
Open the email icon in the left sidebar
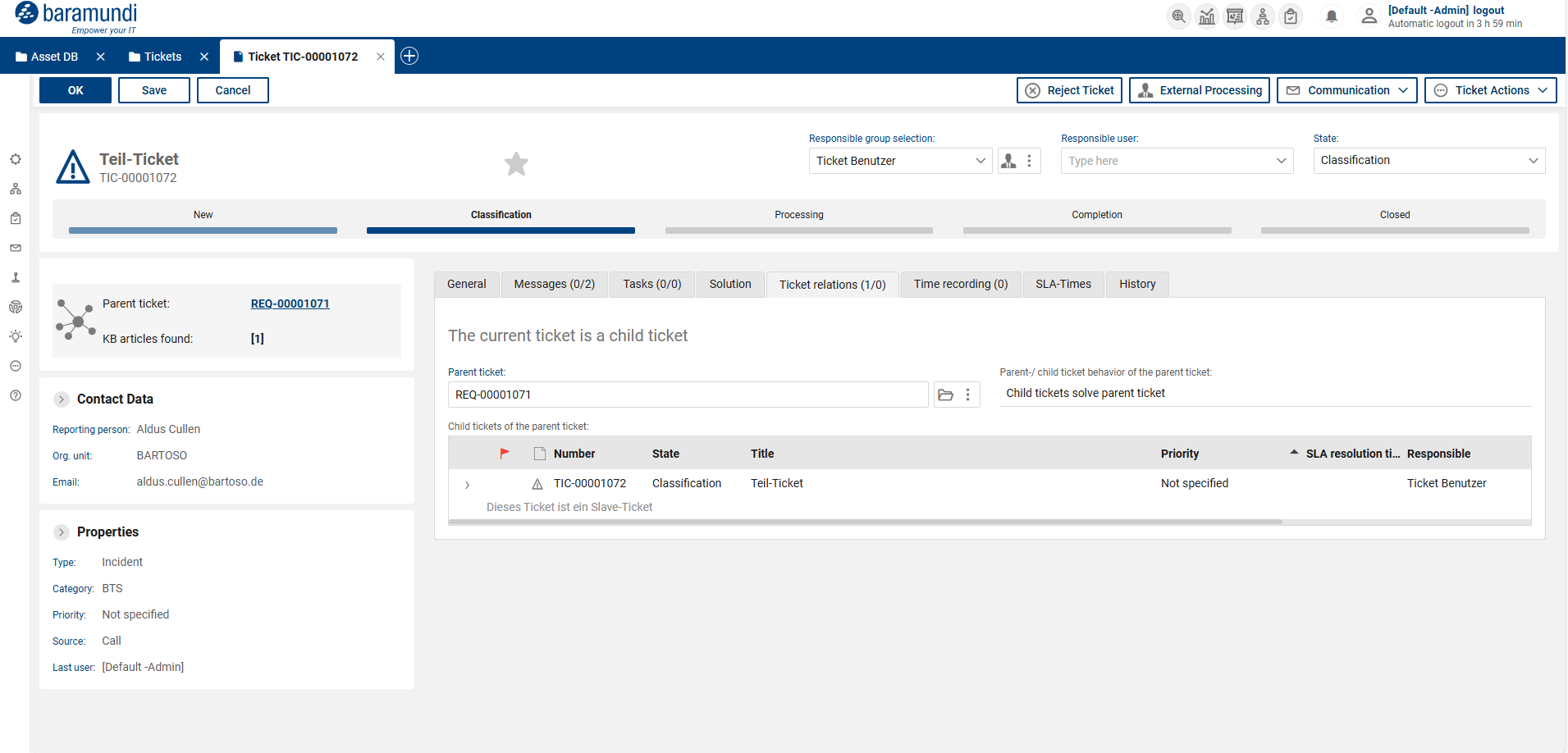pos(16,248)
